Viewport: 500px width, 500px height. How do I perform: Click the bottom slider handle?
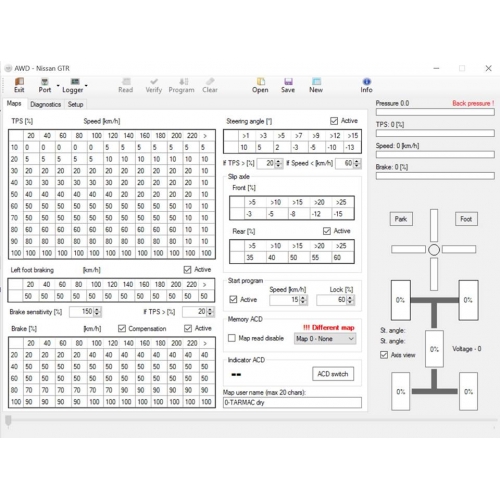(8, 420)
